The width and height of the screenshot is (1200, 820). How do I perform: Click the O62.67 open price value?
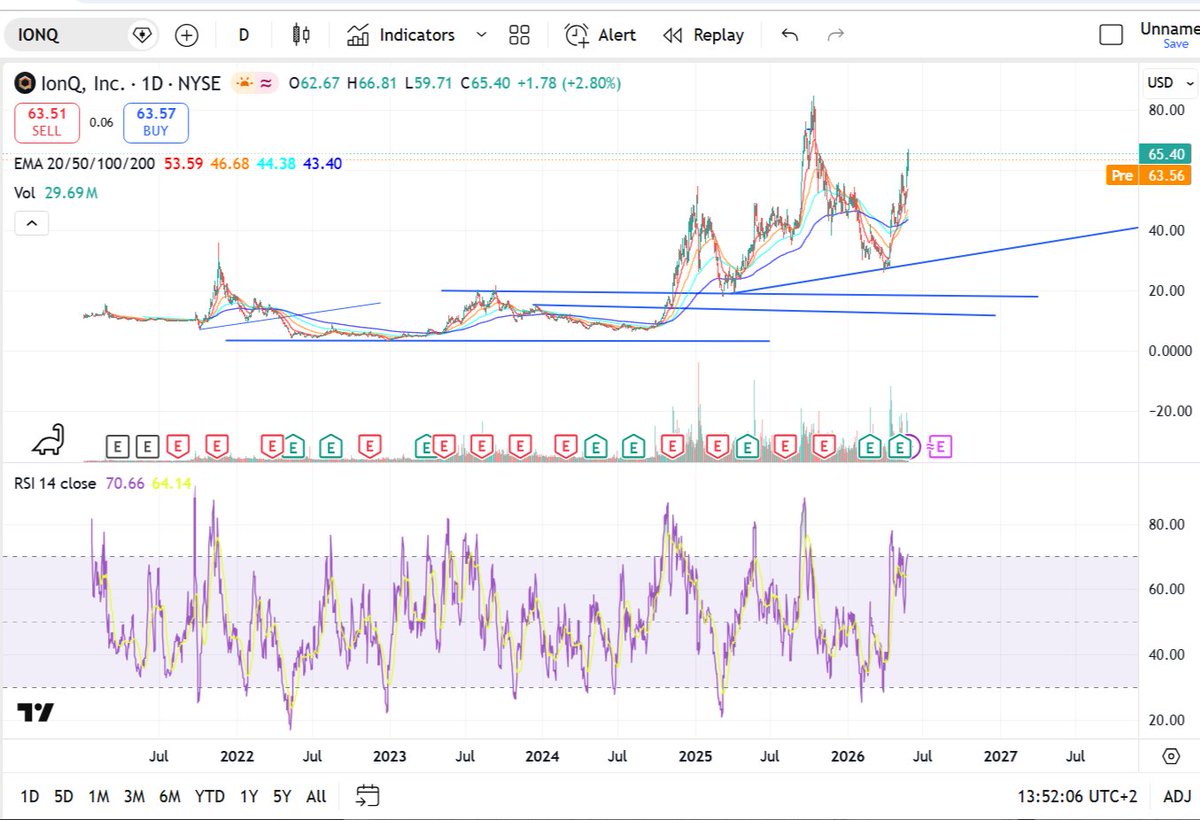point(315,84)
